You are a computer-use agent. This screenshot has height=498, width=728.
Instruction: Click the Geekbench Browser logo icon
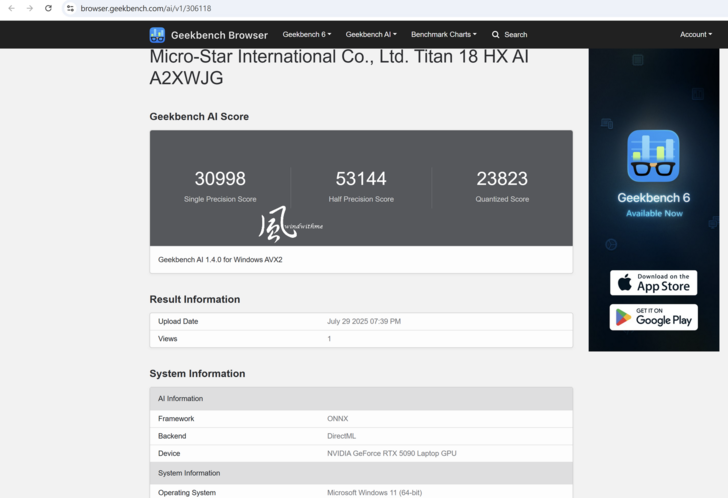click(x=157, y=35)
